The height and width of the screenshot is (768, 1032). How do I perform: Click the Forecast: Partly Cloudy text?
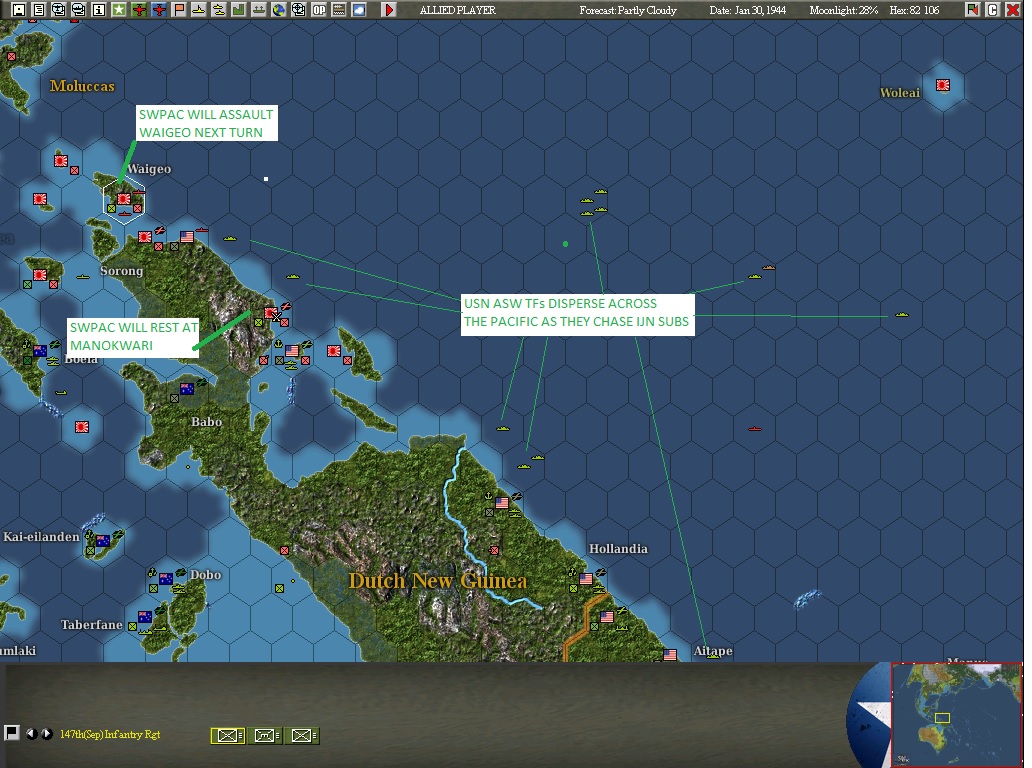pyautogui.click(x=628, y=11)
